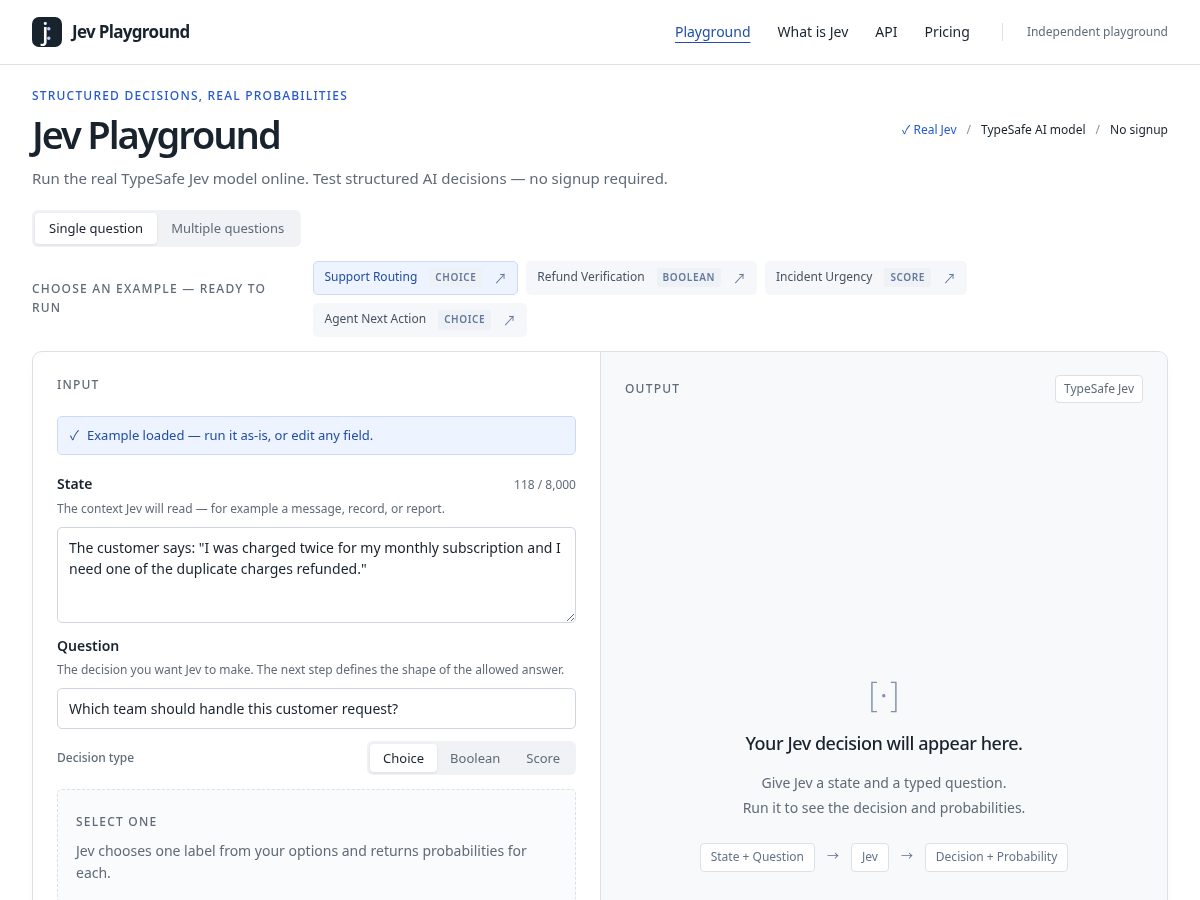Screen dimensions: 1200x900
Task: Load the Agent Next Action example
Action: tap(420, 320)
